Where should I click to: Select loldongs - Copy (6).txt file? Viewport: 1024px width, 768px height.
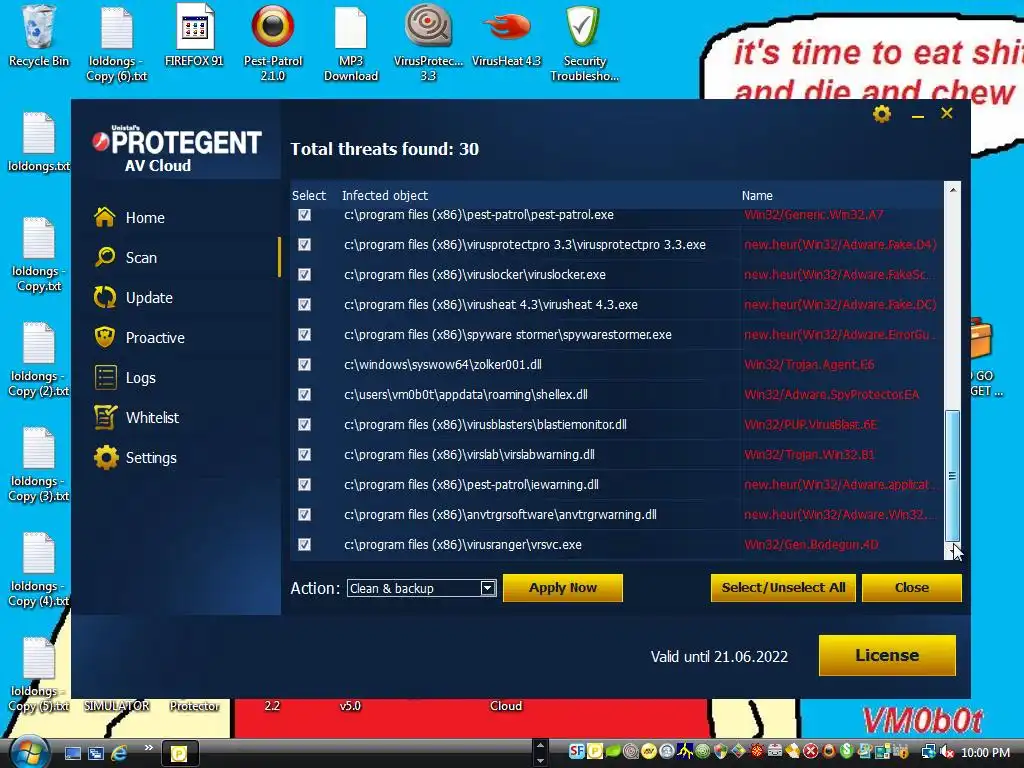coord(117,43)
